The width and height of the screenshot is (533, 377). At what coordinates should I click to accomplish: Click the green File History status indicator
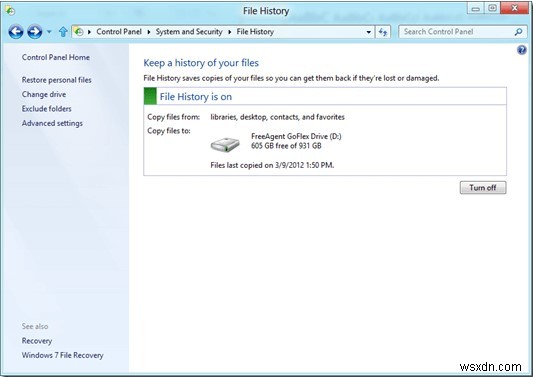(150, 96)
